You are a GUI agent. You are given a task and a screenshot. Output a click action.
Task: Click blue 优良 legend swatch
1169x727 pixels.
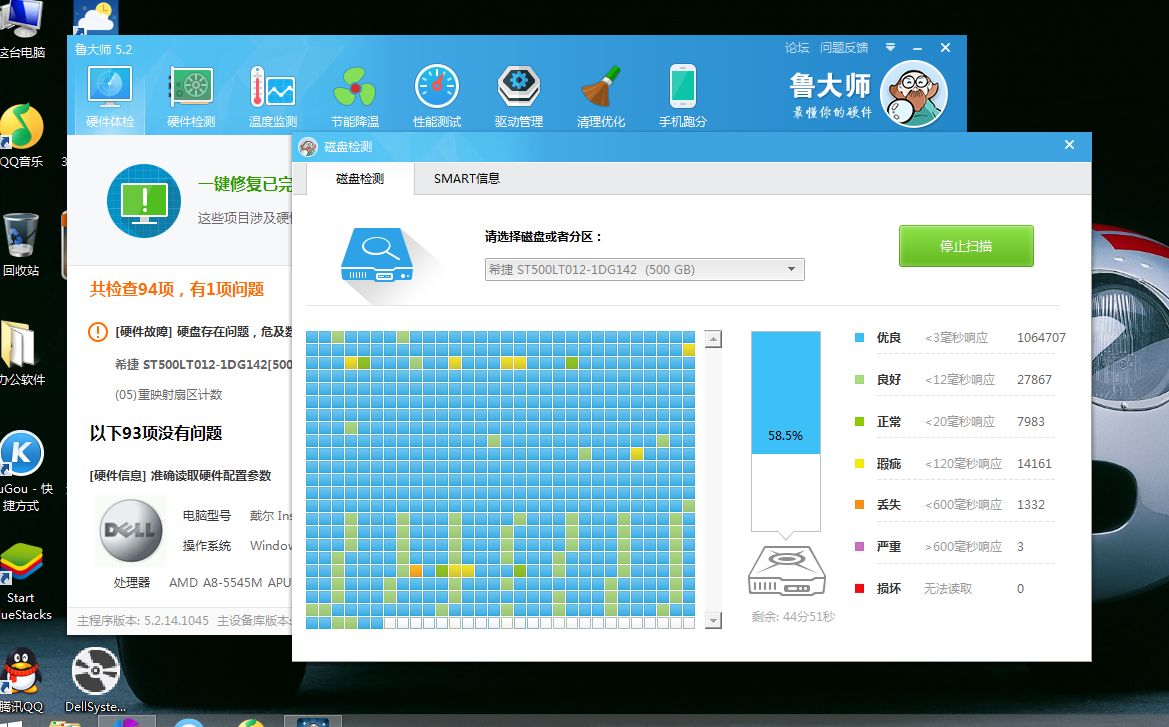pyautogui.click(x=860, y=338)
